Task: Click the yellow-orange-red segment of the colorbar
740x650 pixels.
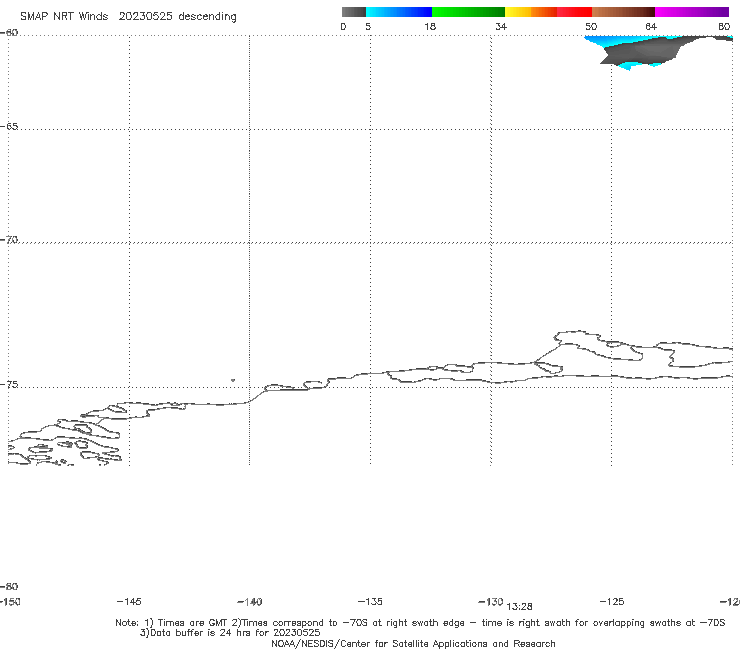Action: tap(548, 12)
